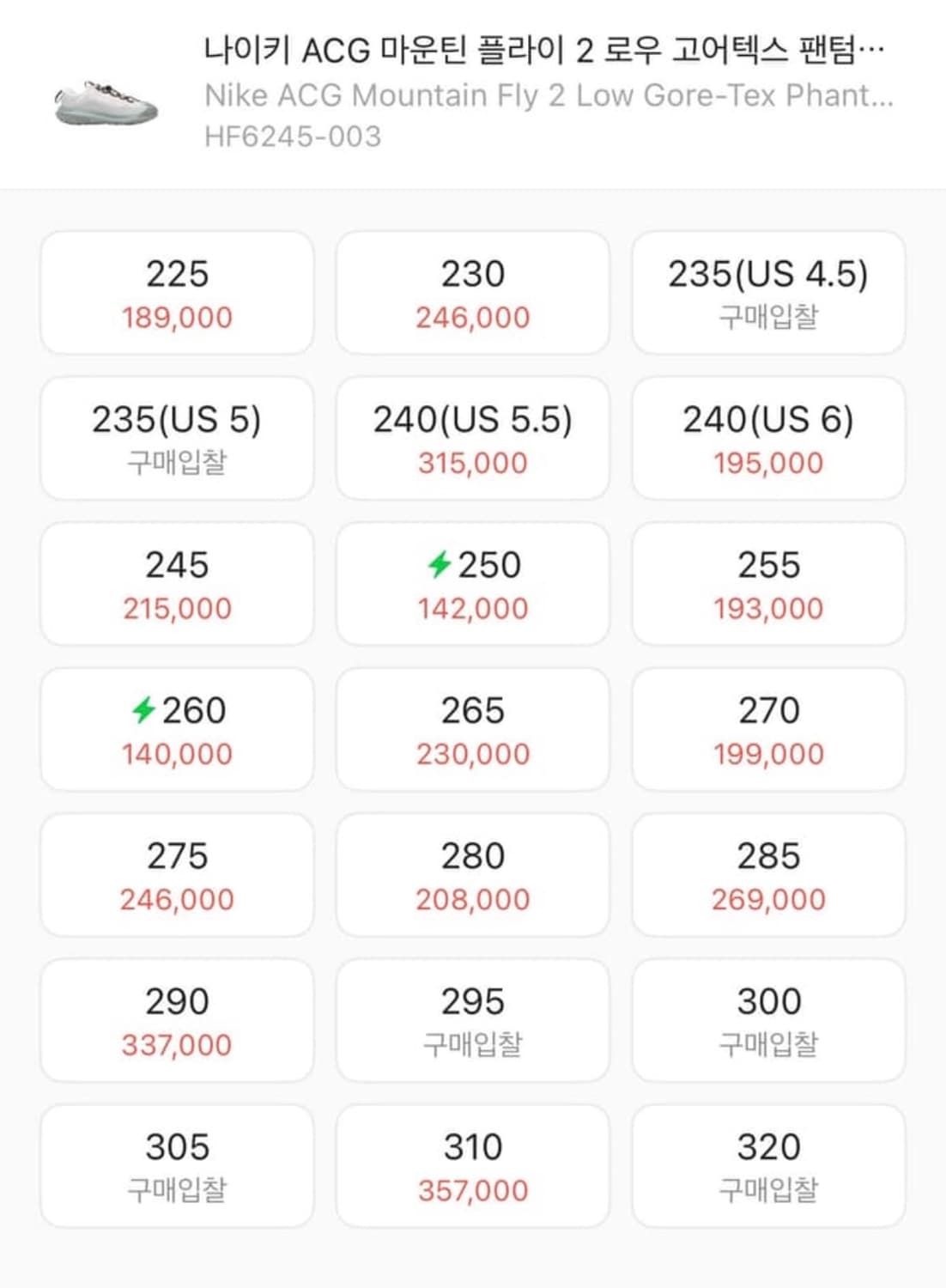The image size is (946, 1288).
Task: Select size 295 purchase bid option
Action: point(473,1020)
